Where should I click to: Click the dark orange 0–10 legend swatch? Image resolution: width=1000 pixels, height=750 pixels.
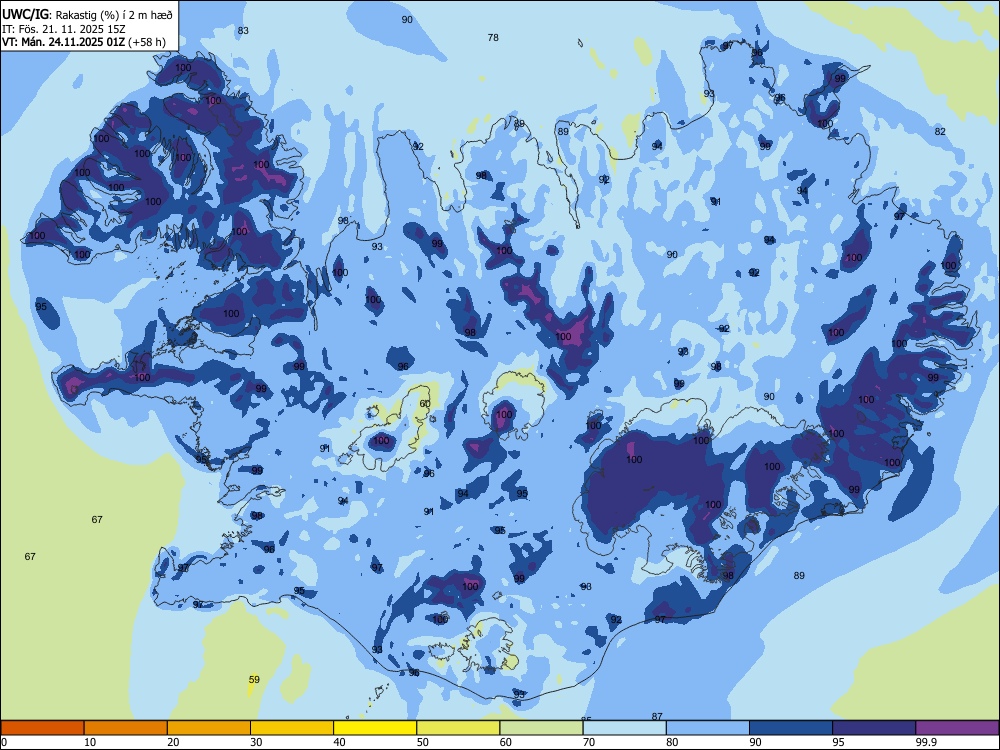coord(42,728)
